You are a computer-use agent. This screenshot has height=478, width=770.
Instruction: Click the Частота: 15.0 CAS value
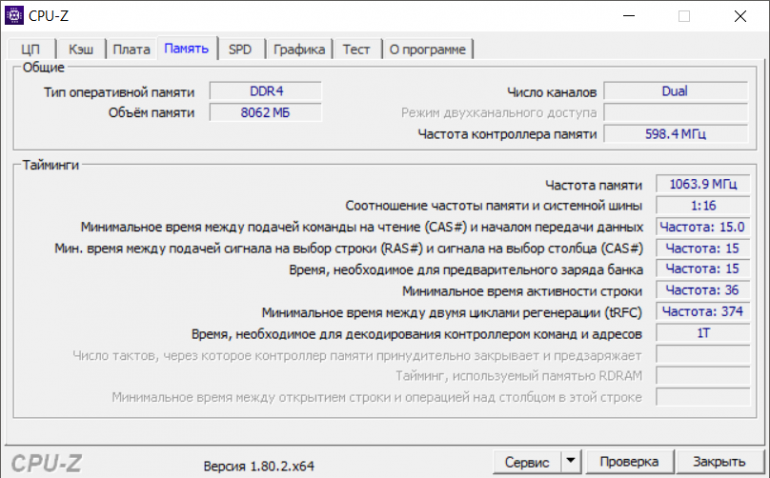coord(703,227)
